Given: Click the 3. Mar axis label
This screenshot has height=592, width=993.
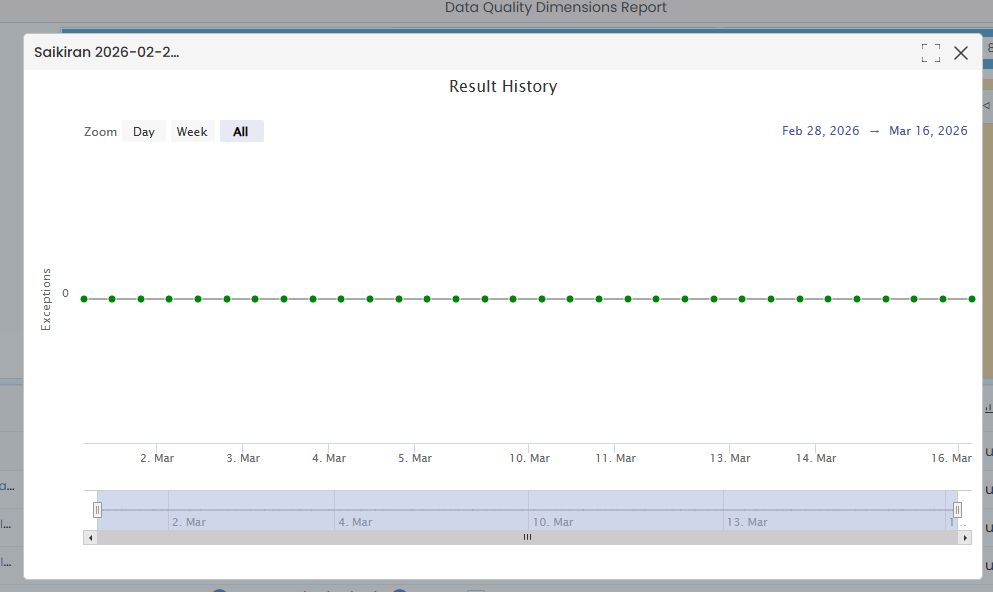Looking at the screenshot, I should pyautogui.click(x=243, y=458).
